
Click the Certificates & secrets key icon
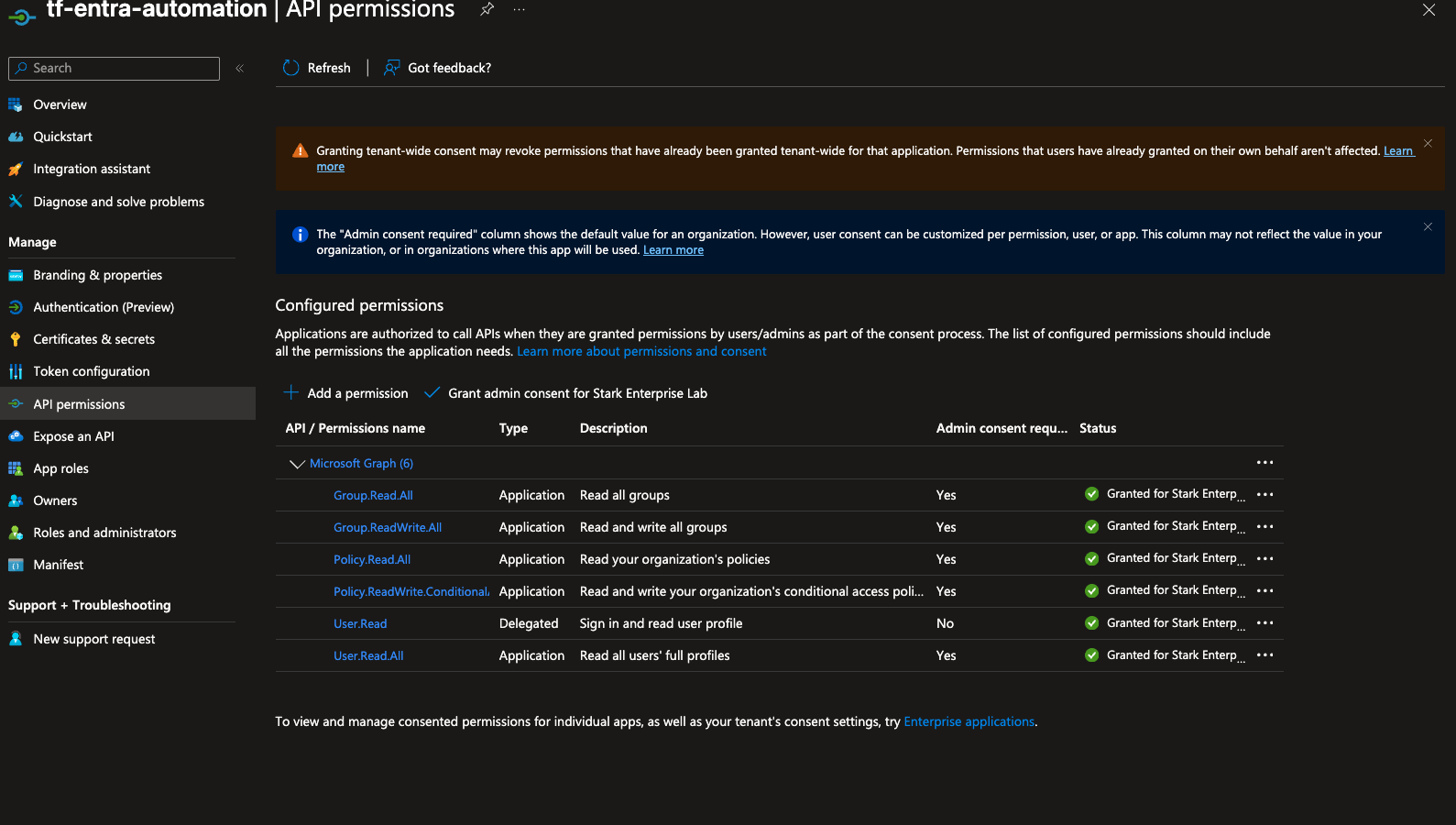pos(16,339)
